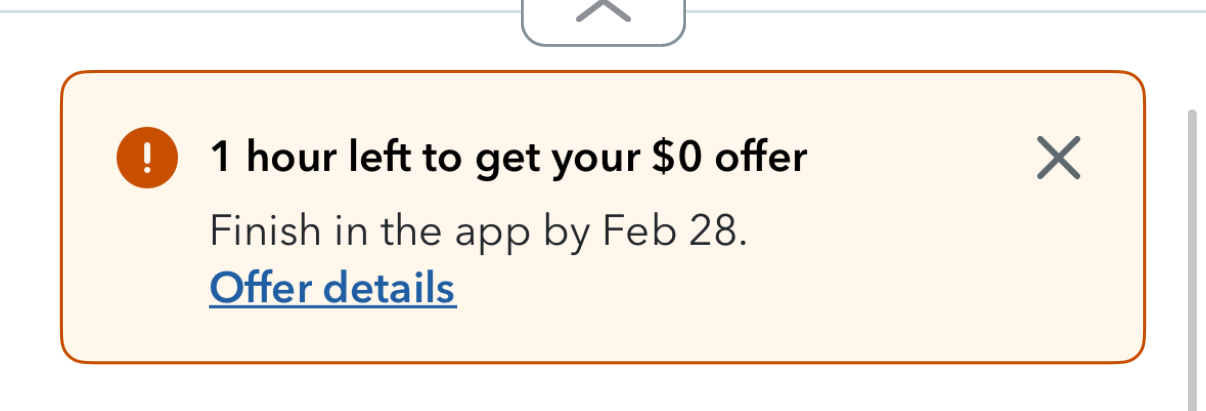The height and width of the screenshot is (411, 1206).
Task: Collapse the panel using the up chevron
Action: click(x=603, y=18)
